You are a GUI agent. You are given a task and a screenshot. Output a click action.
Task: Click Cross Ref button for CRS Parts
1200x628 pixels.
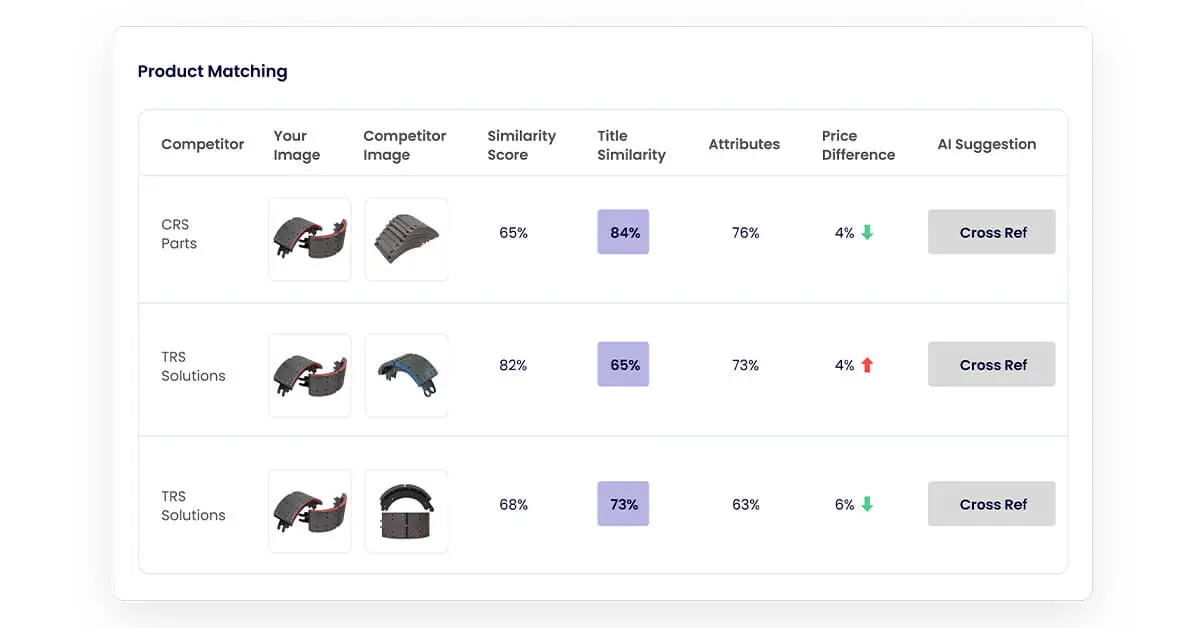(992, 232)
